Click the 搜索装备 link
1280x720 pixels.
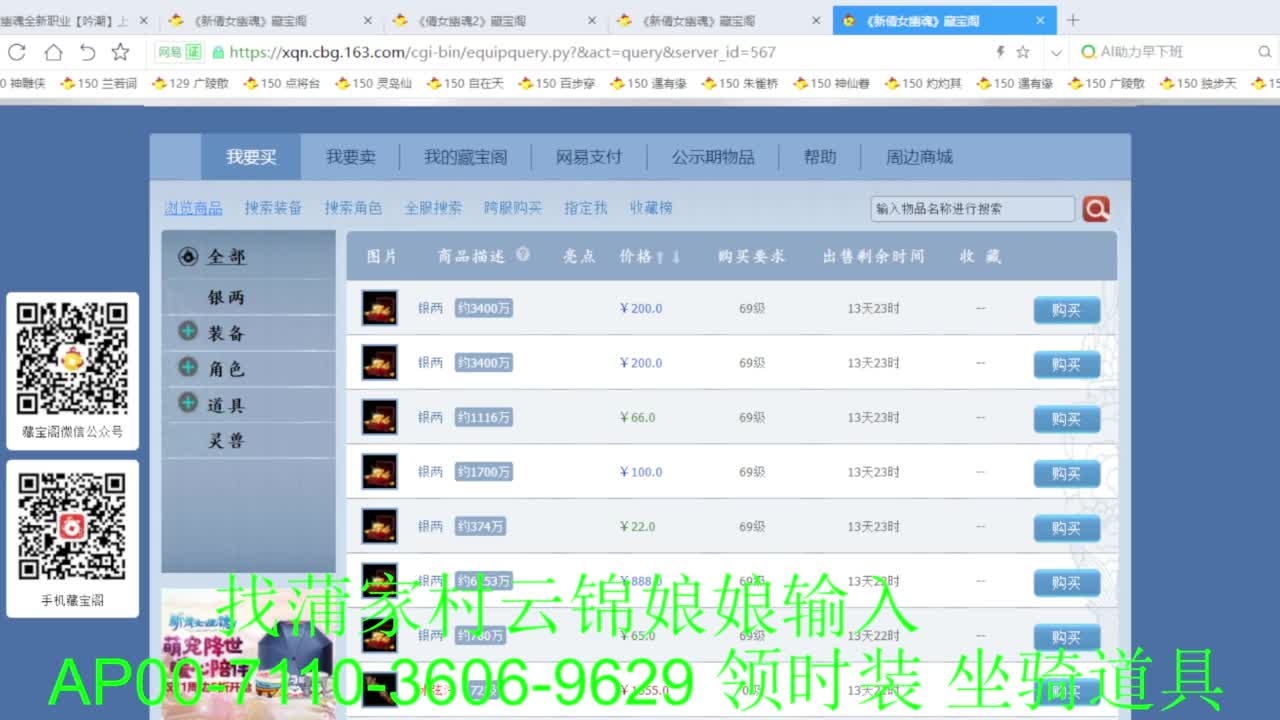273,208
